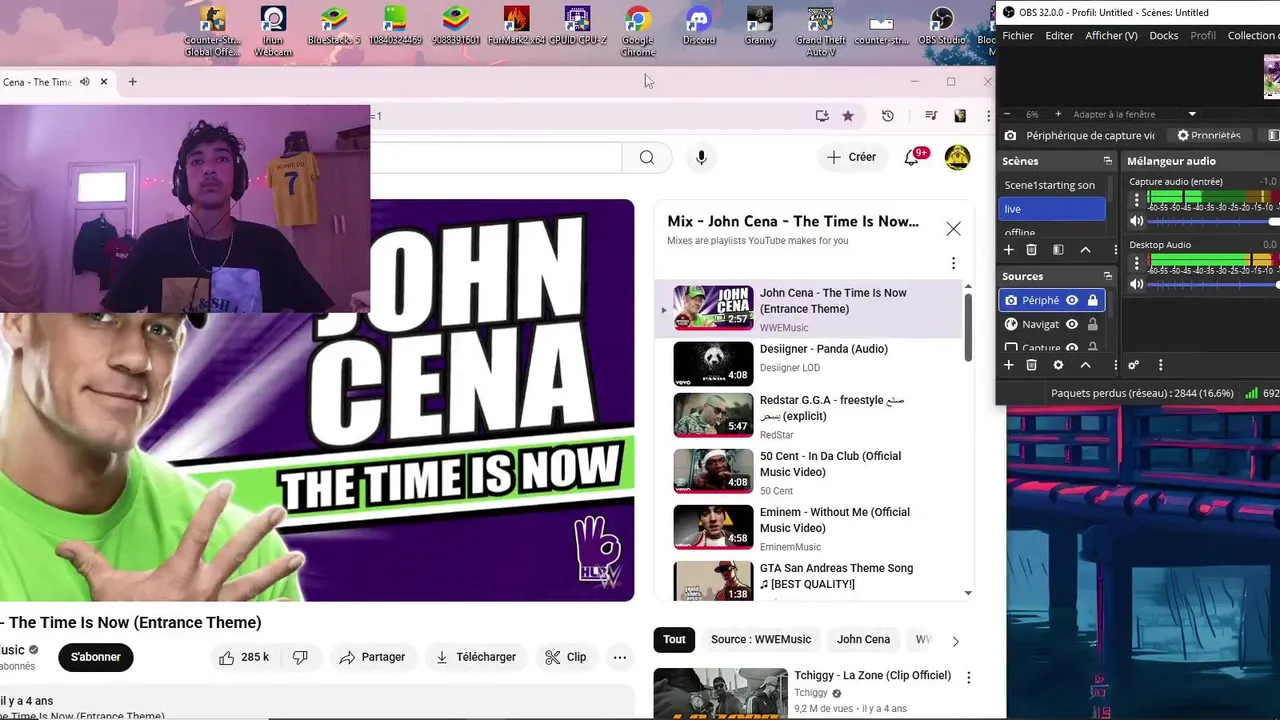Screen dimensions: 1280x720
Task: Undock the Sources panel
Action: (x=1107, y=276)
